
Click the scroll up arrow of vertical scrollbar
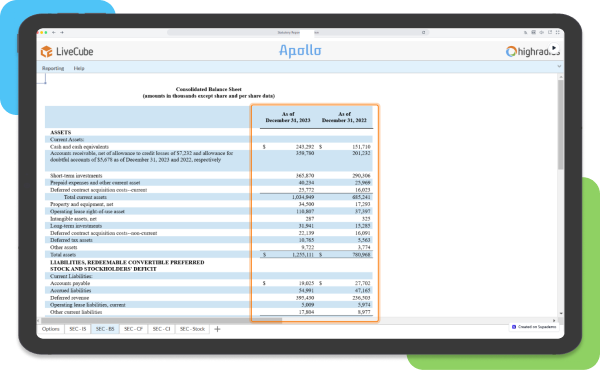561,77
